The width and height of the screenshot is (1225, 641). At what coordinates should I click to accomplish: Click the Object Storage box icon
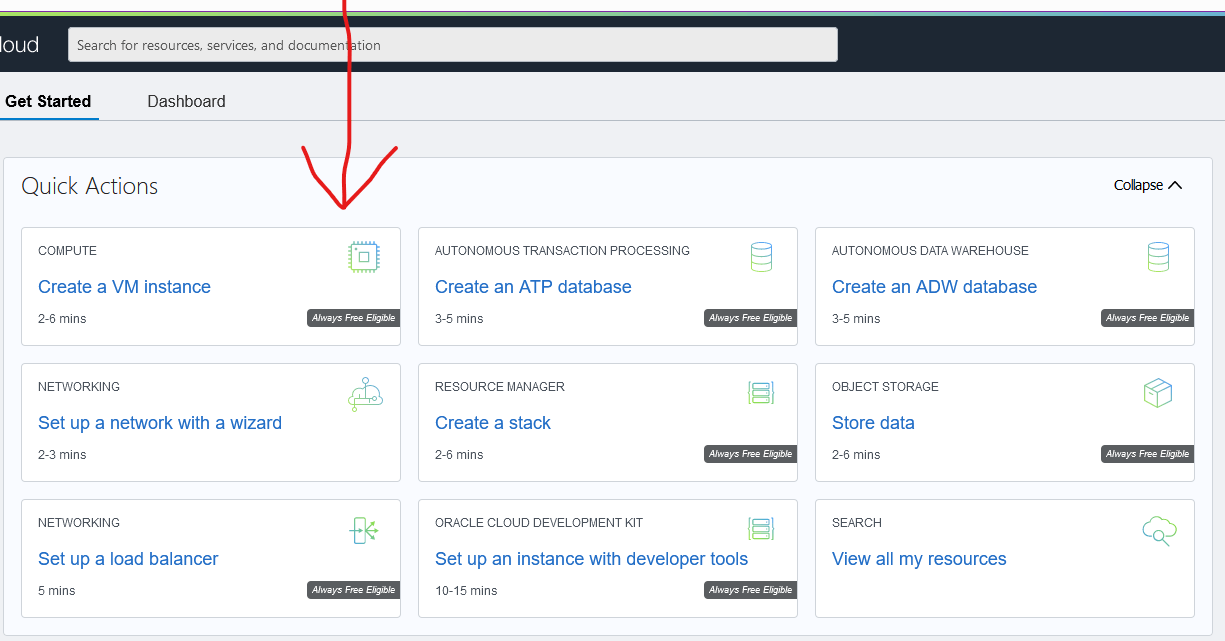1158,393
